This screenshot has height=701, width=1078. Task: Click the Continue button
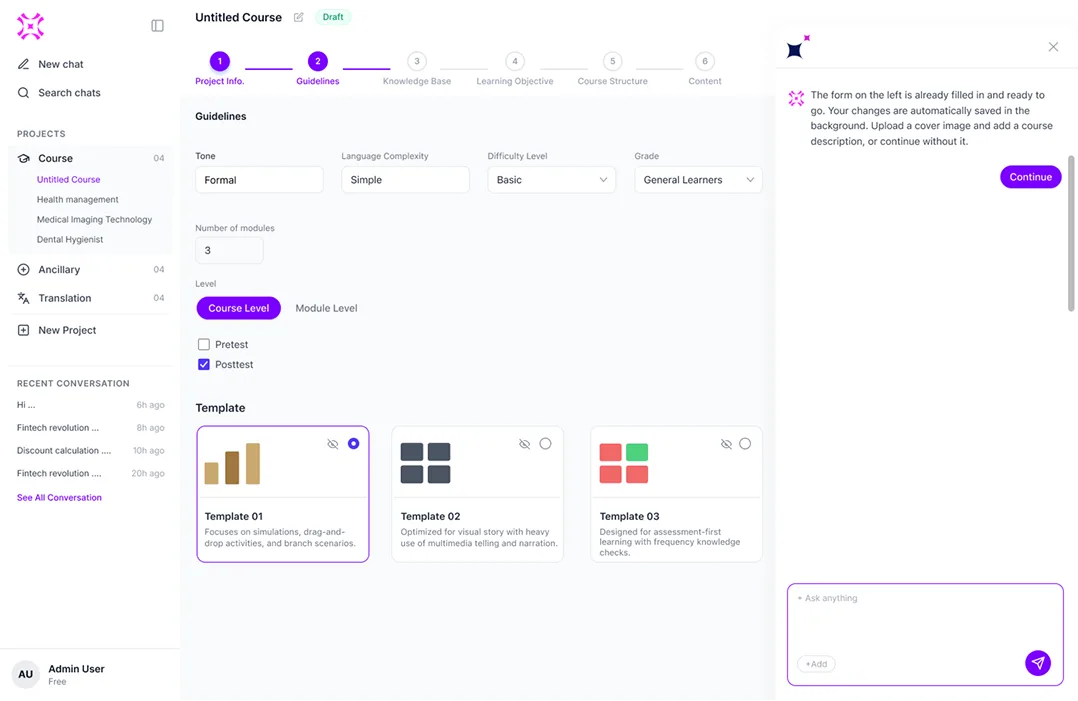tap(1031, 177)
